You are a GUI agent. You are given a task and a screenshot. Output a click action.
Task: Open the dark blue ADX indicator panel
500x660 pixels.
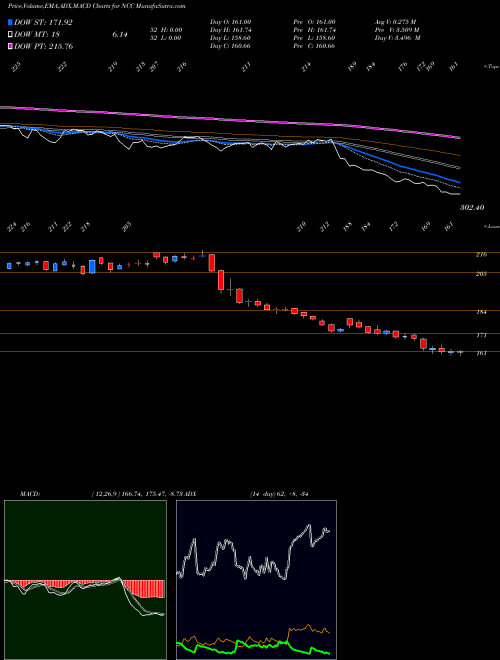[x=256, y=580]
